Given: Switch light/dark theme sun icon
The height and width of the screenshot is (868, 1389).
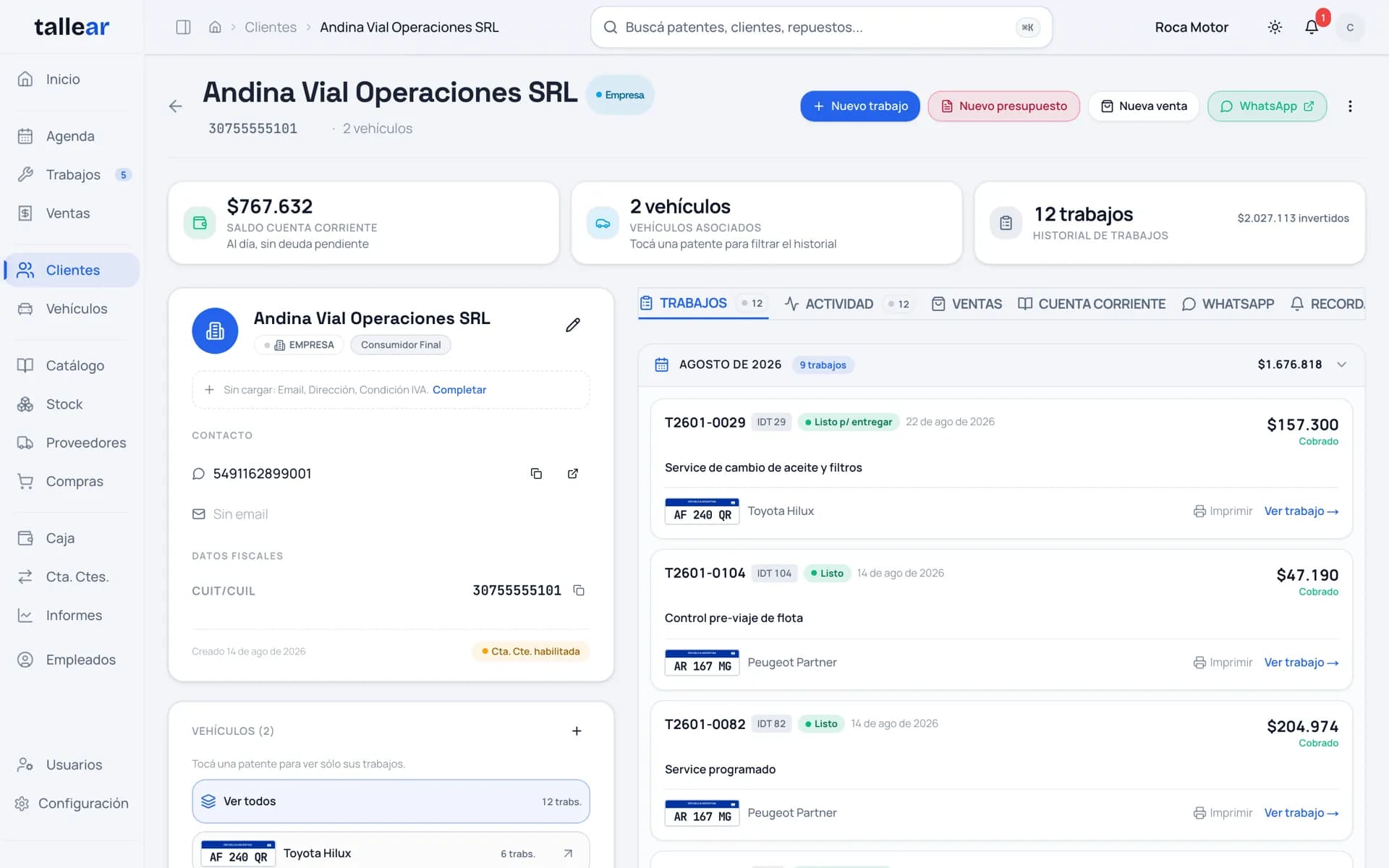Looking at the screenshot, I should 1275,27.
